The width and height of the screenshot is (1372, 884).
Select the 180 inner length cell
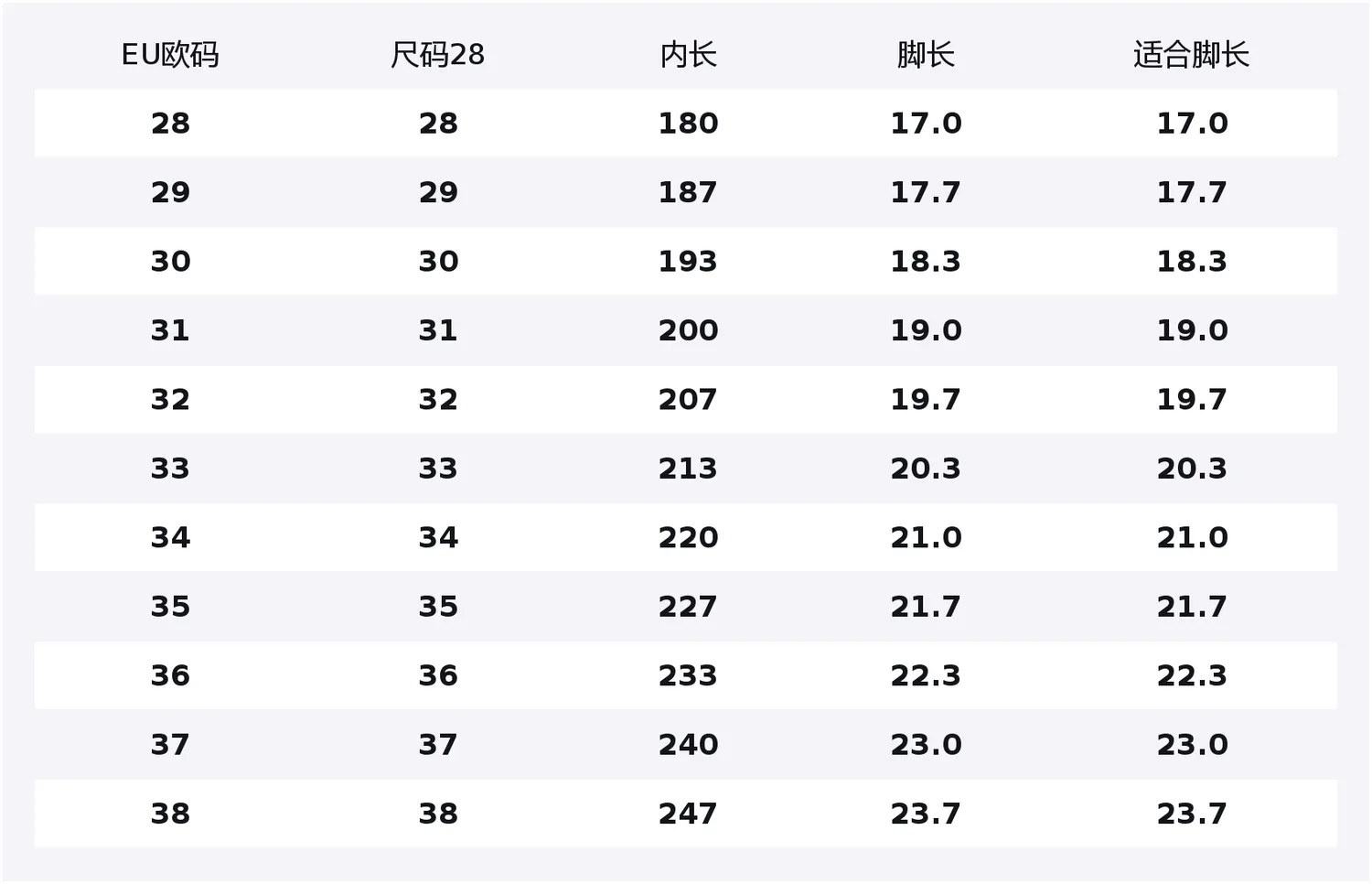coord(688,124)
